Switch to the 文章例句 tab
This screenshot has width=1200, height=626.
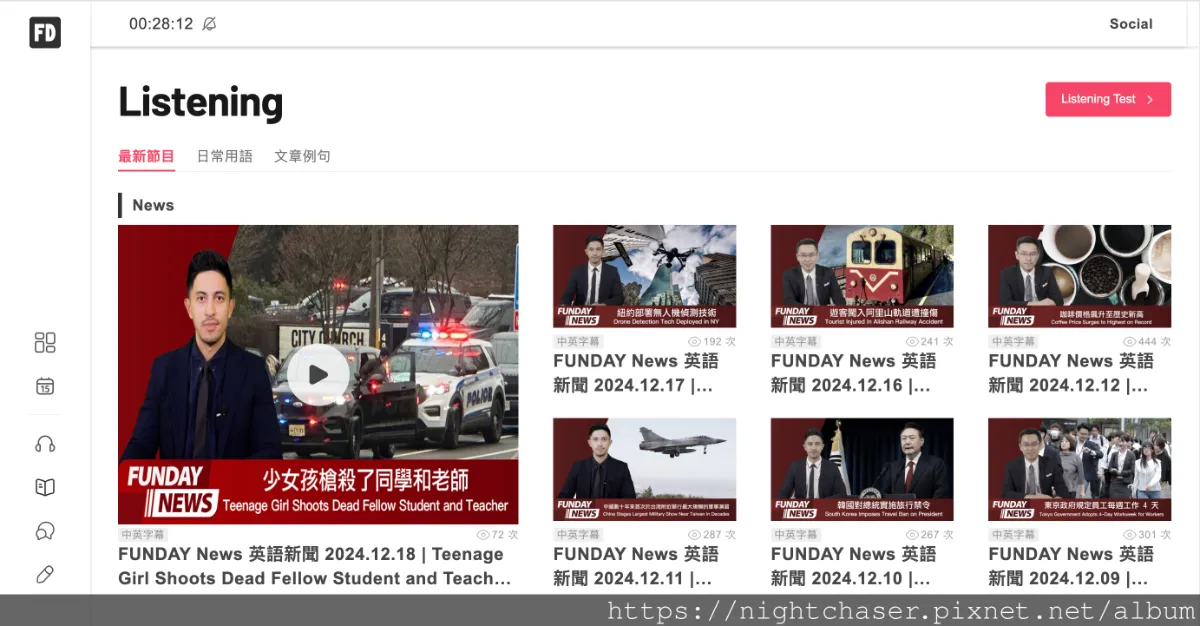[x=302, y=156]
